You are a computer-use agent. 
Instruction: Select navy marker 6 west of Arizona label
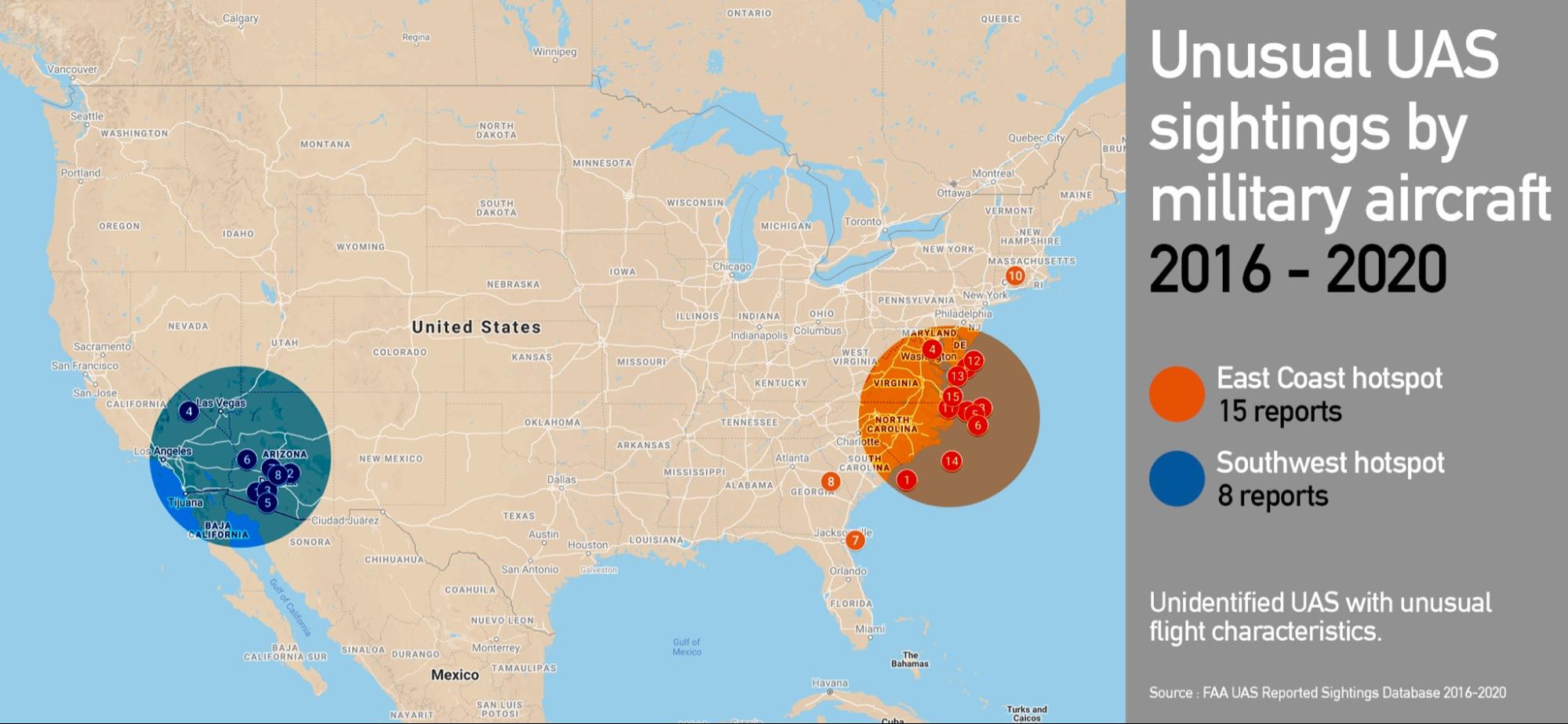point(246,460)
